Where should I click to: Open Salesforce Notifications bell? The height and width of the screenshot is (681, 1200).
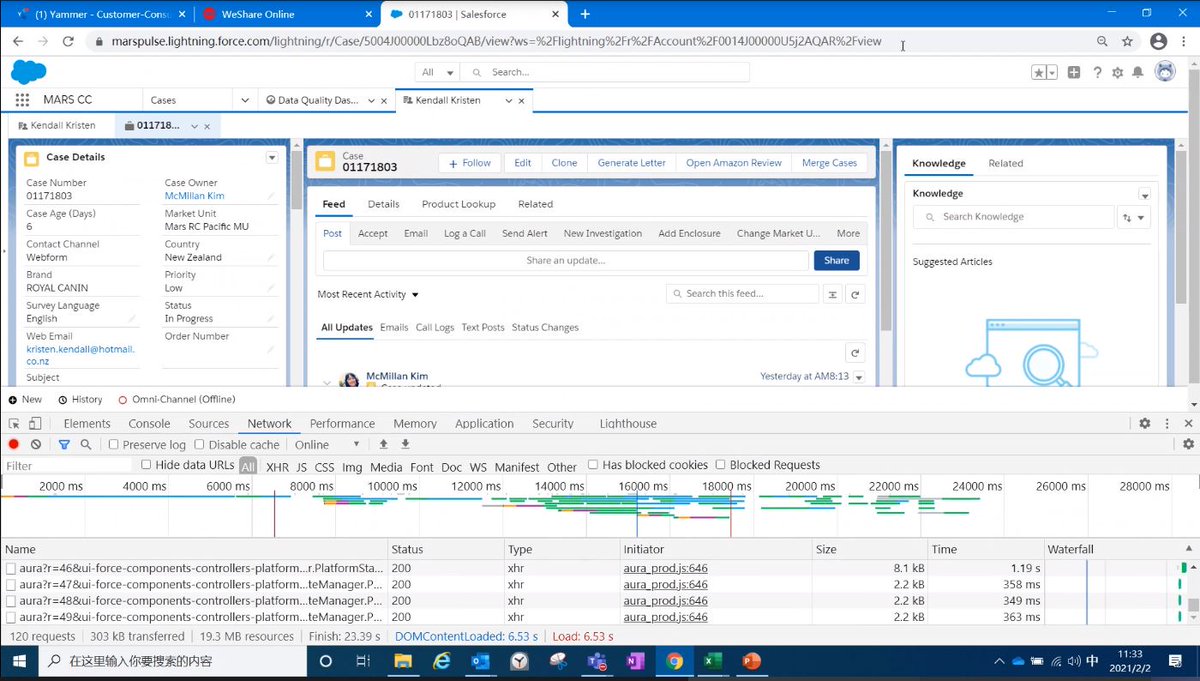coord(1138,72)
